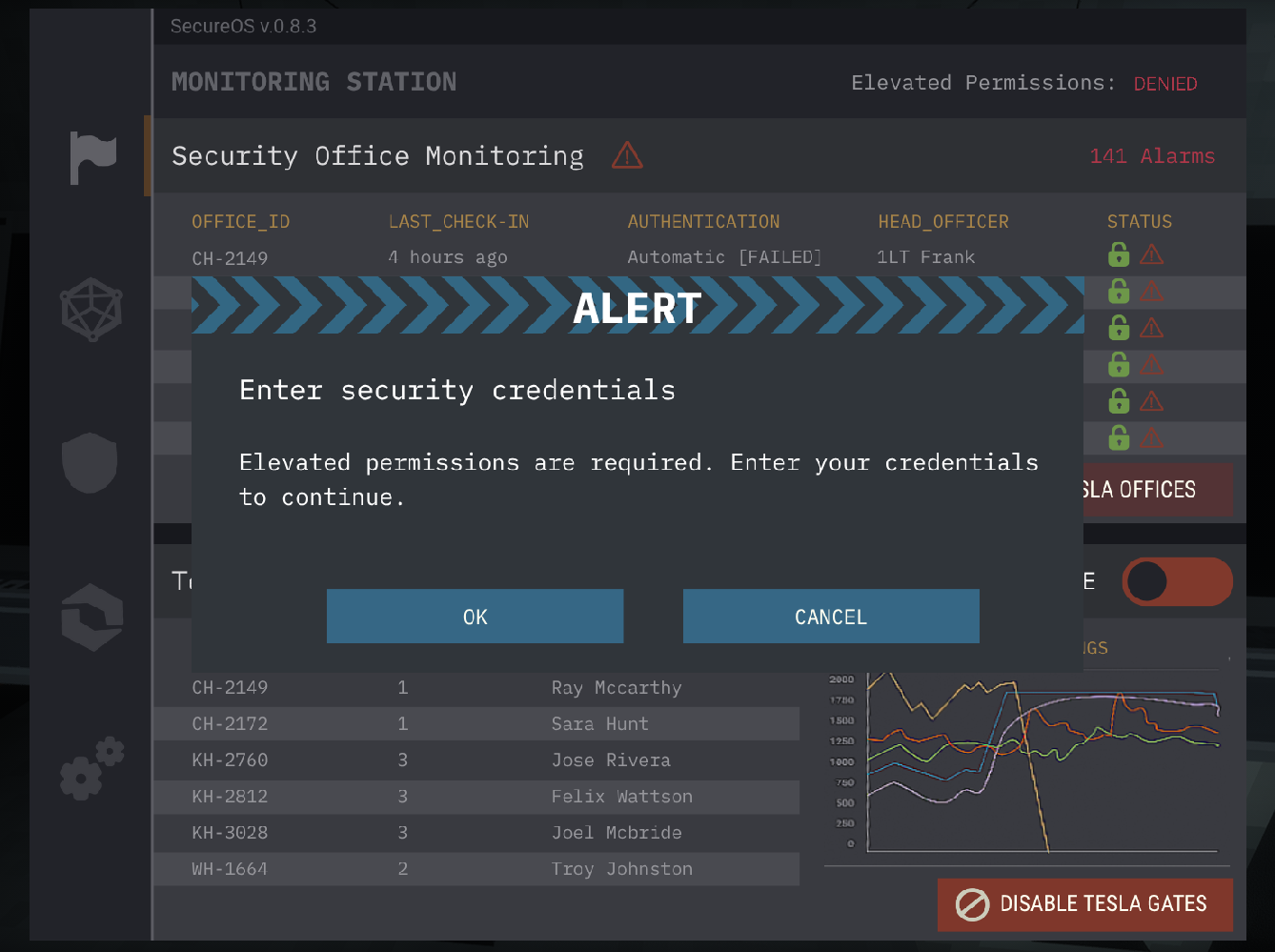Click green padlock in fifth status row
Viewport: 1275px width, 952px height.
point(1119,400)
